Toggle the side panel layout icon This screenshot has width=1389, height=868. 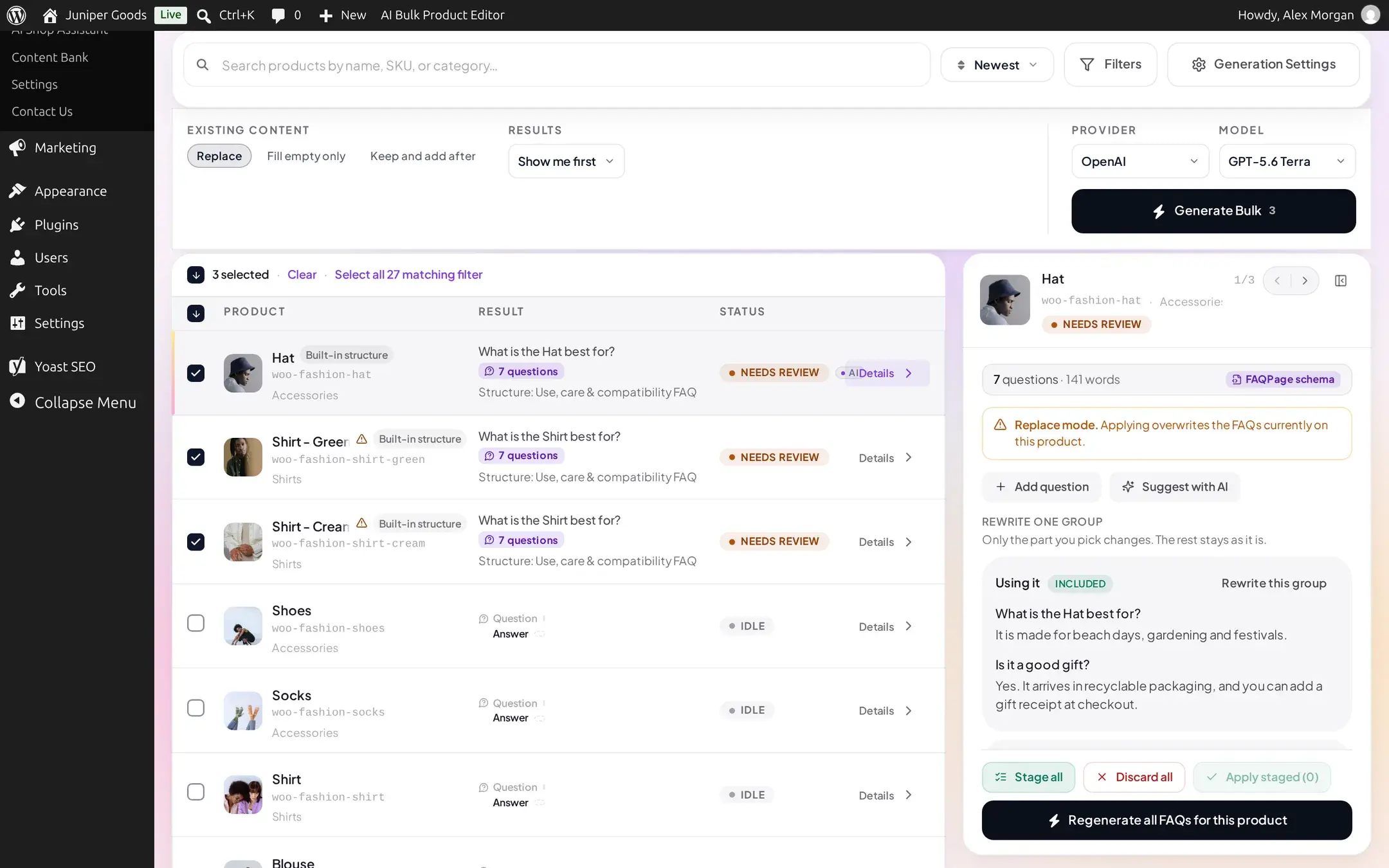(x=1341, y=280)
